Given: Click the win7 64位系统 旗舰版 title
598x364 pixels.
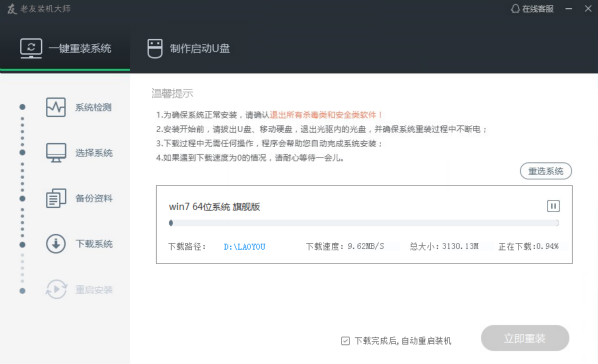Looking at the screenshot, I should click(214, 207).
